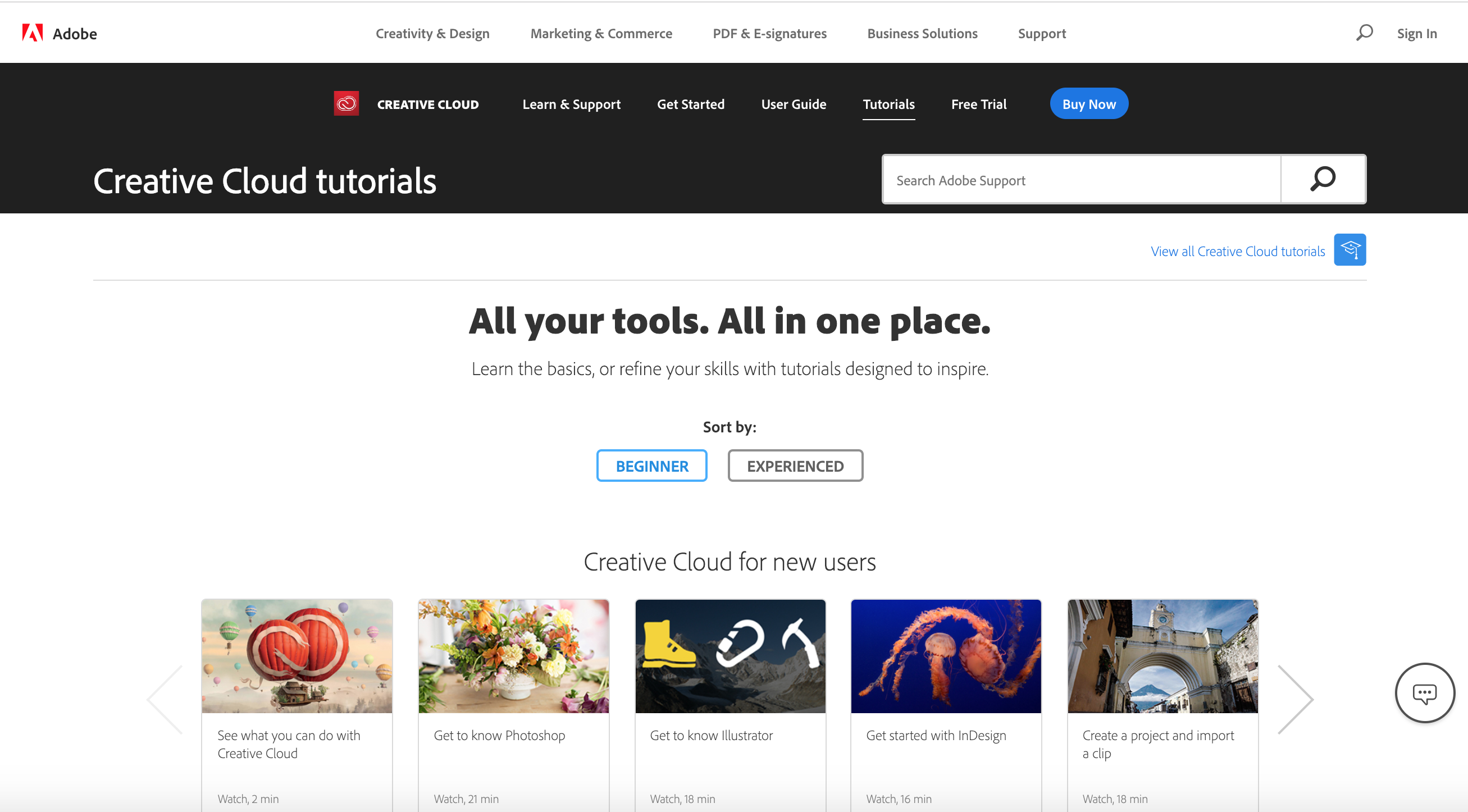Select the Tutorials tab
The height and width of the screenshot is (812, 1468).
pos(888,104)
